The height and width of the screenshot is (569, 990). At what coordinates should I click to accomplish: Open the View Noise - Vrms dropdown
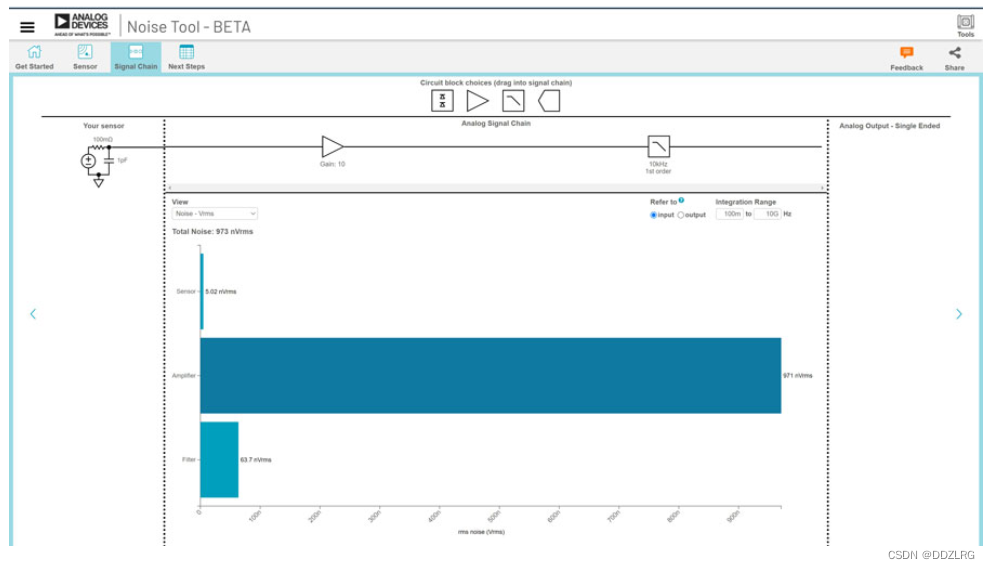(215, 213)
